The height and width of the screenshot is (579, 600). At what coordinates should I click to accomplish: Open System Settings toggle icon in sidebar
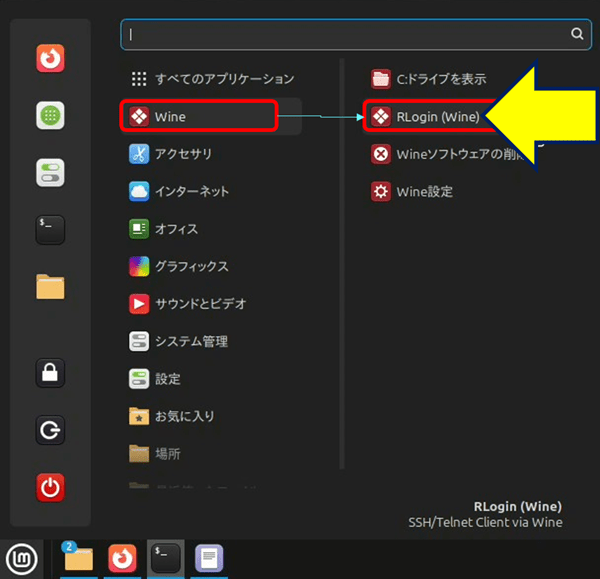coord(50,173)
